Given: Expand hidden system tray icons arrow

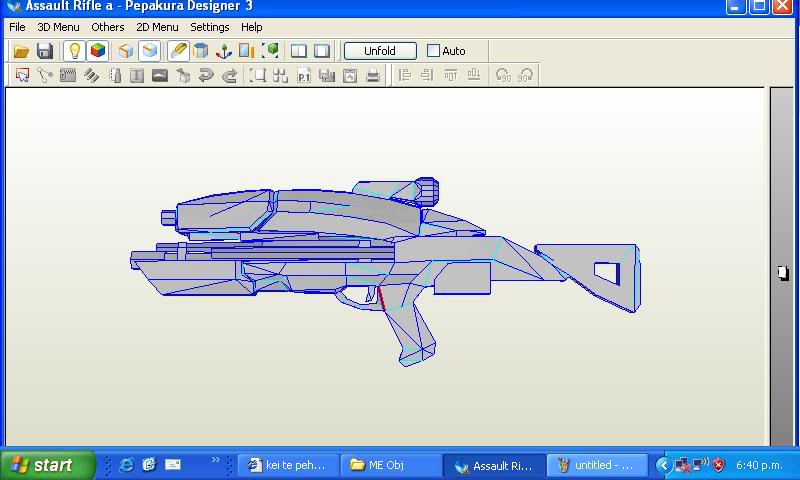Looking at the screenshot, I should (663, 465).
